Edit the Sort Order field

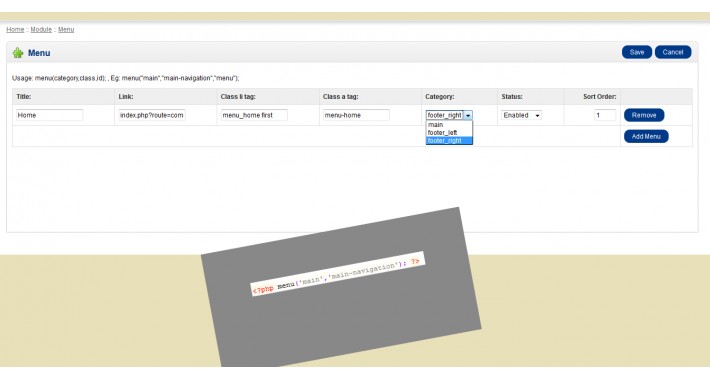pyautogui.click(x=604, y=115)
